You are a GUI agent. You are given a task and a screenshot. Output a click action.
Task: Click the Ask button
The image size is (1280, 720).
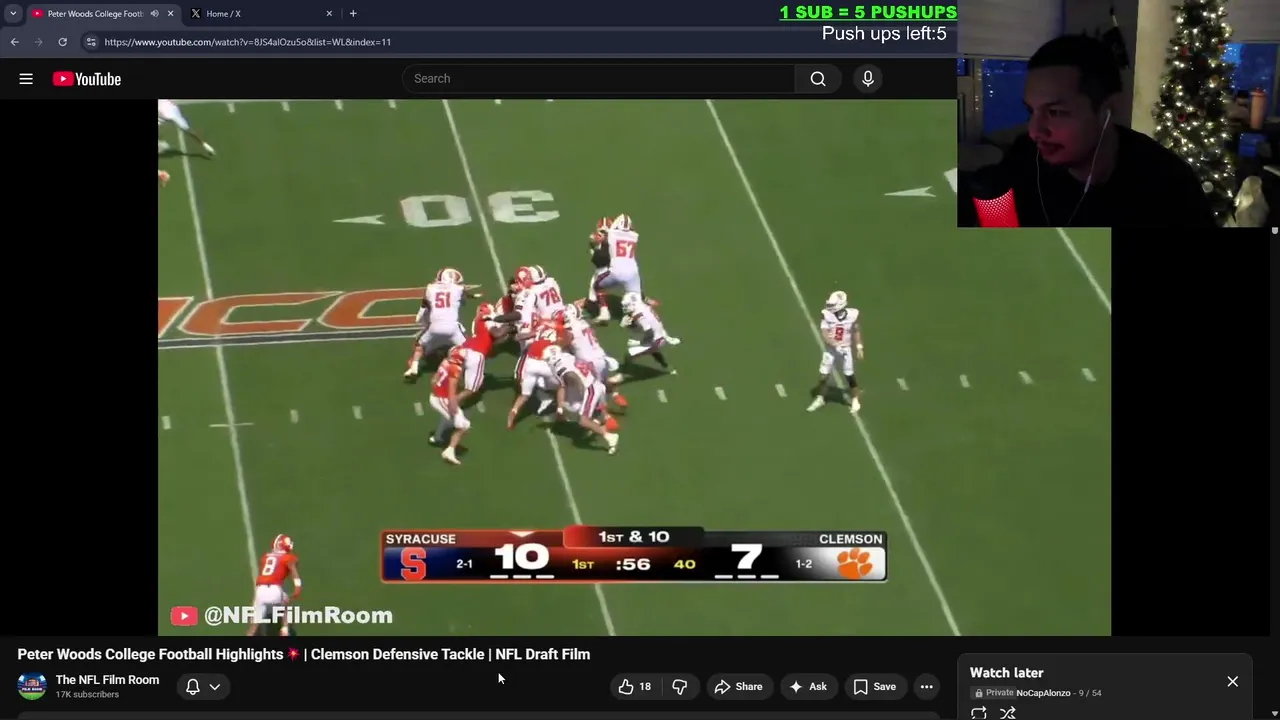click(808, 687)
